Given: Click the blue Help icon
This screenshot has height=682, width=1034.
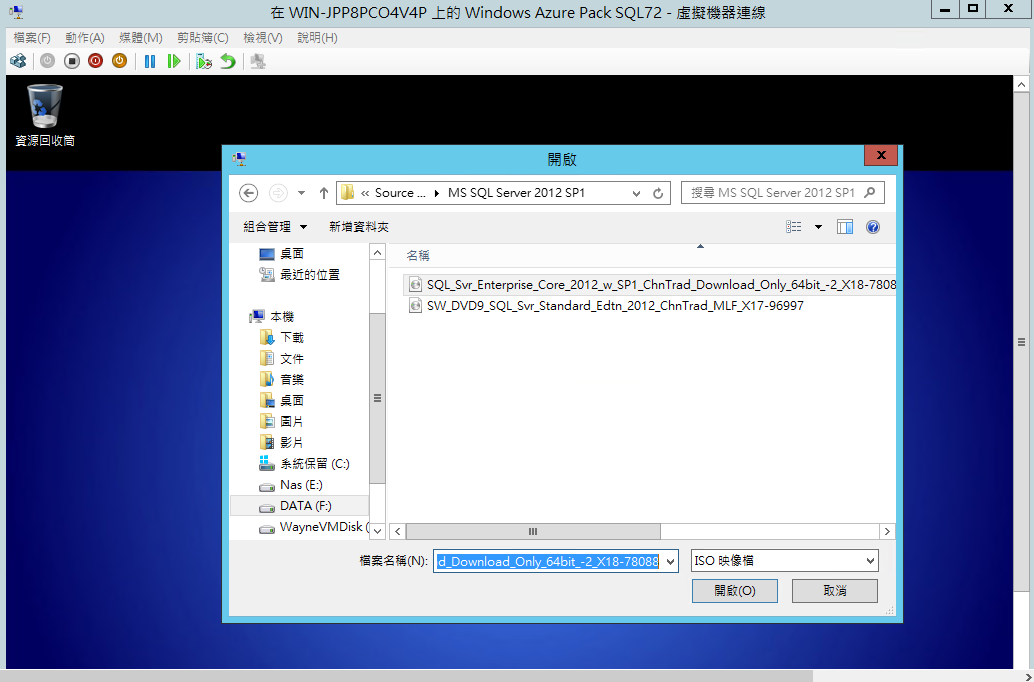Looking at the screenshot, I should tap(872, 227).
